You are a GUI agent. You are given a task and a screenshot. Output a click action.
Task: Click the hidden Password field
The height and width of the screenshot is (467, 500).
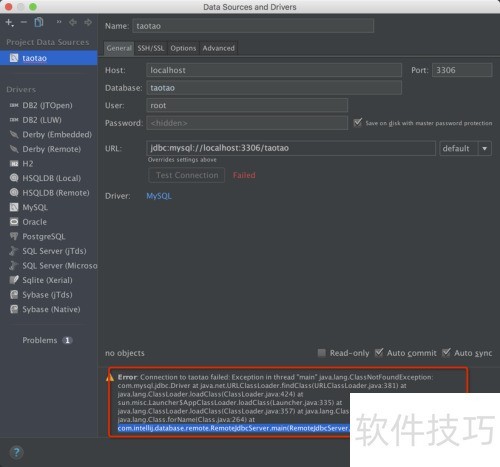pos(247,123)
